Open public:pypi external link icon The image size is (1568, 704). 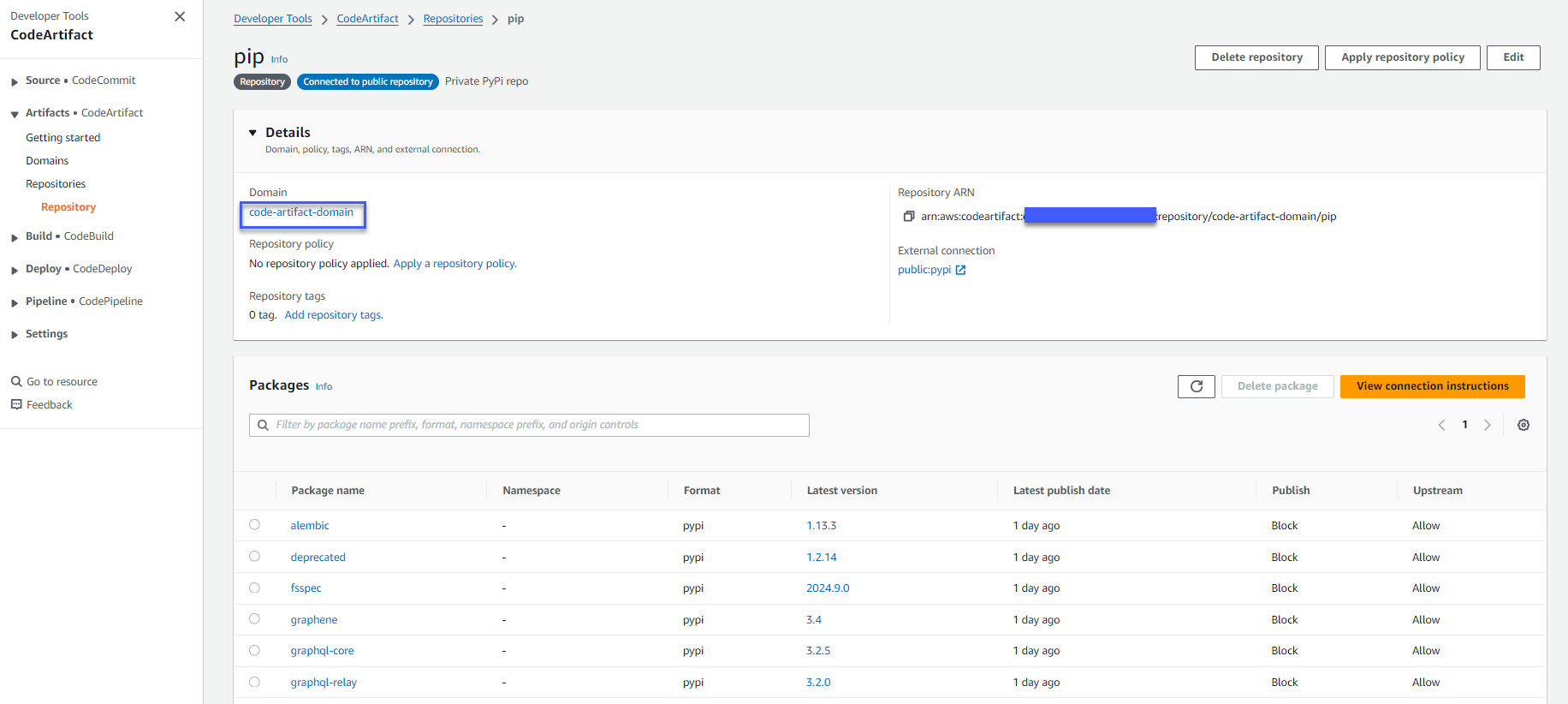(x=960, y=270)
